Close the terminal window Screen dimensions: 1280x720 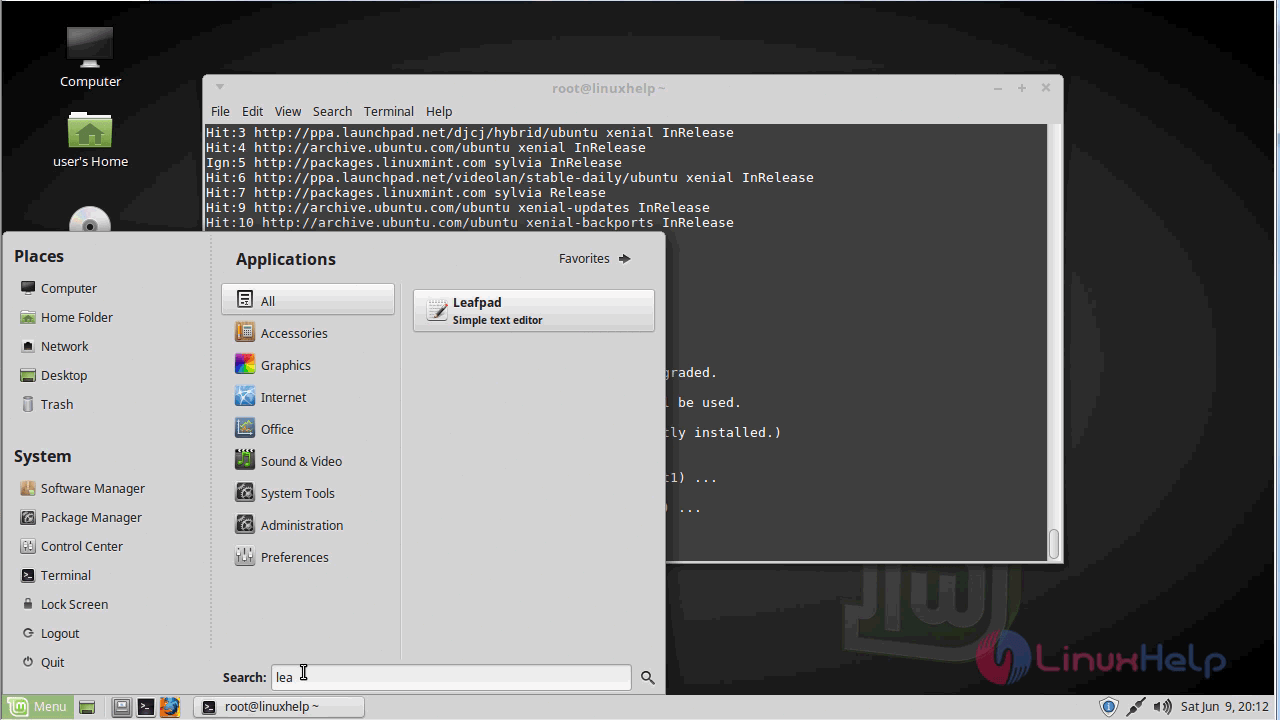pos(1046,88)
